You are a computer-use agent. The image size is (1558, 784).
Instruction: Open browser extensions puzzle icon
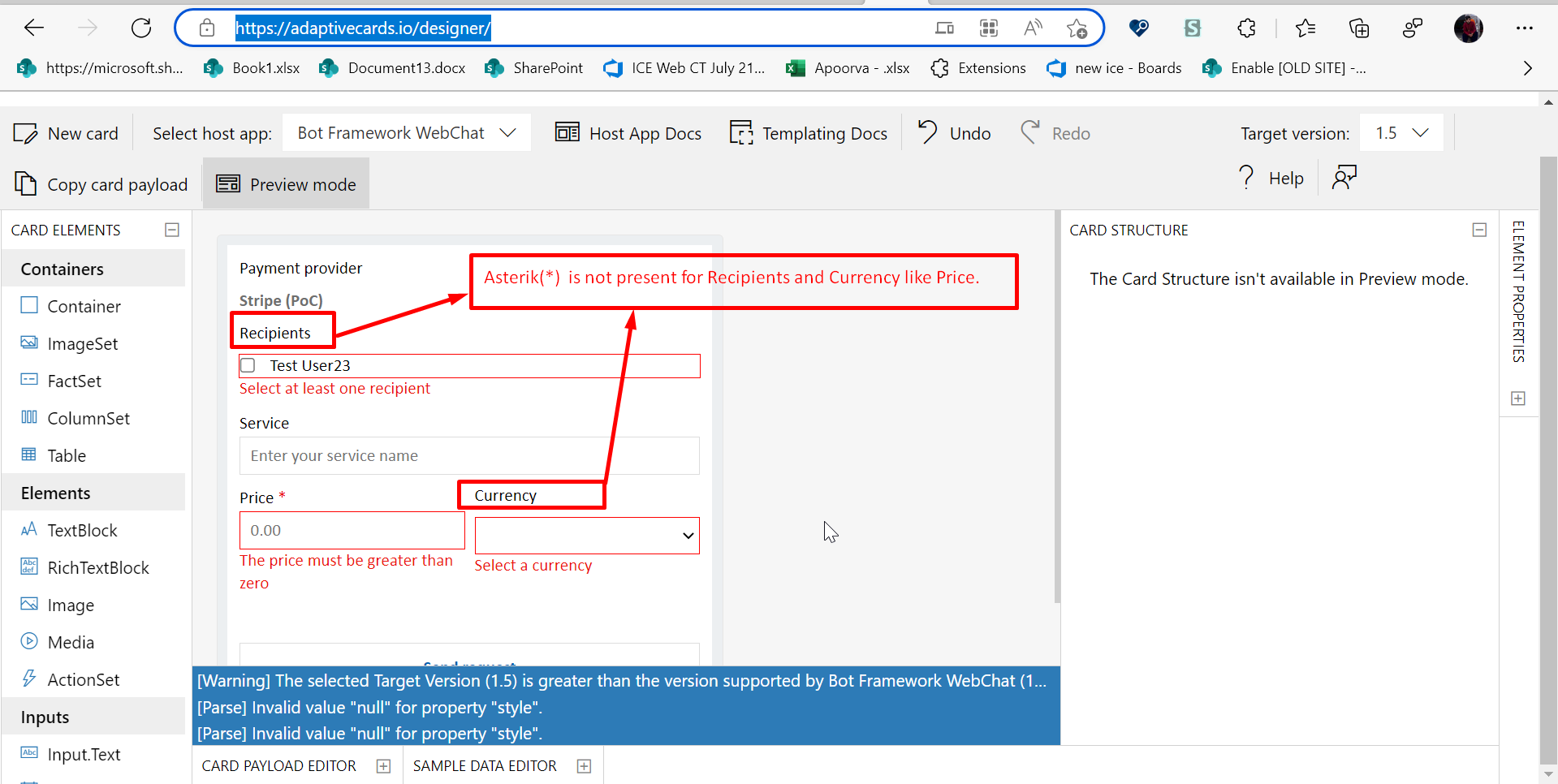click(1247, 28)
